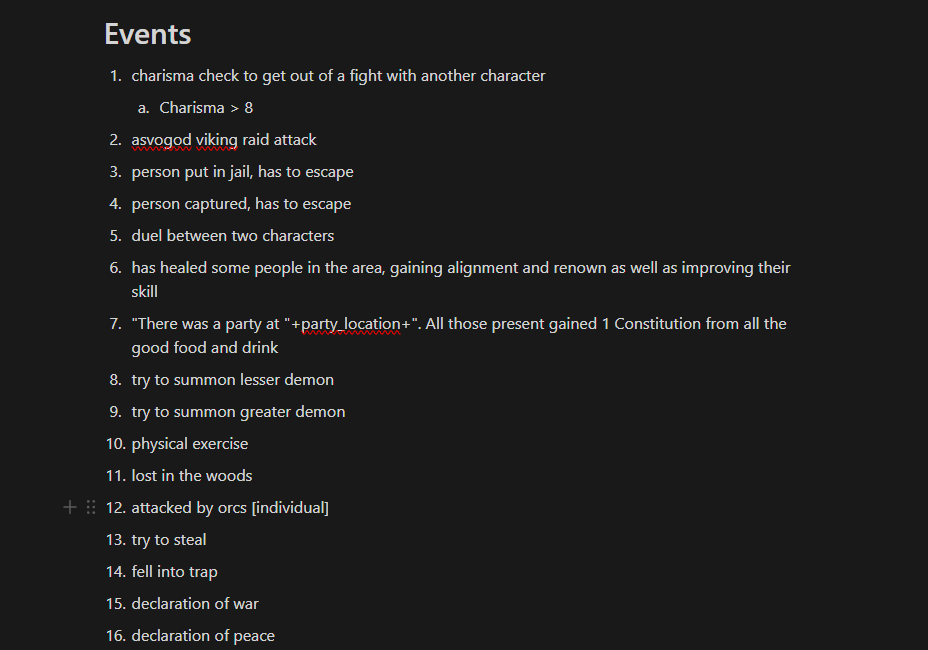Viewport: 928px width, 650px height.
Task: Click the 'person captured, has to escape' item
Action: point(241,204)
